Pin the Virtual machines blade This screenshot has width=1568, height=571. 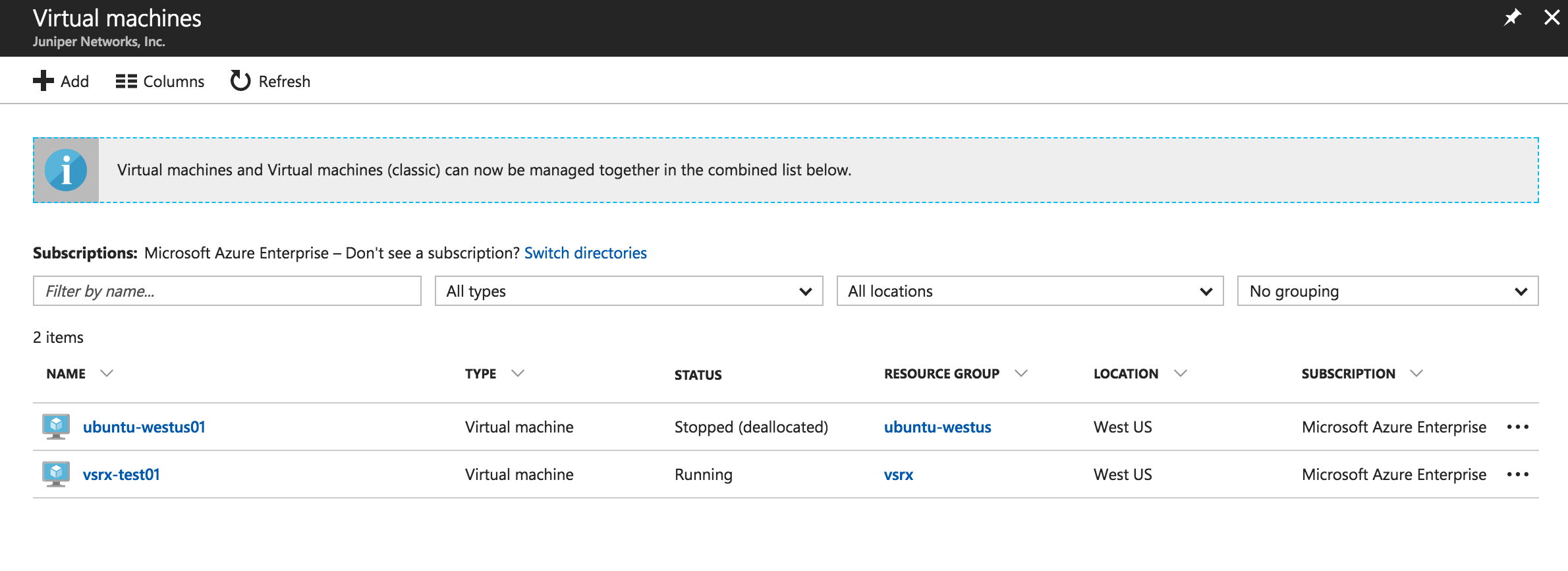[1512, 18]
